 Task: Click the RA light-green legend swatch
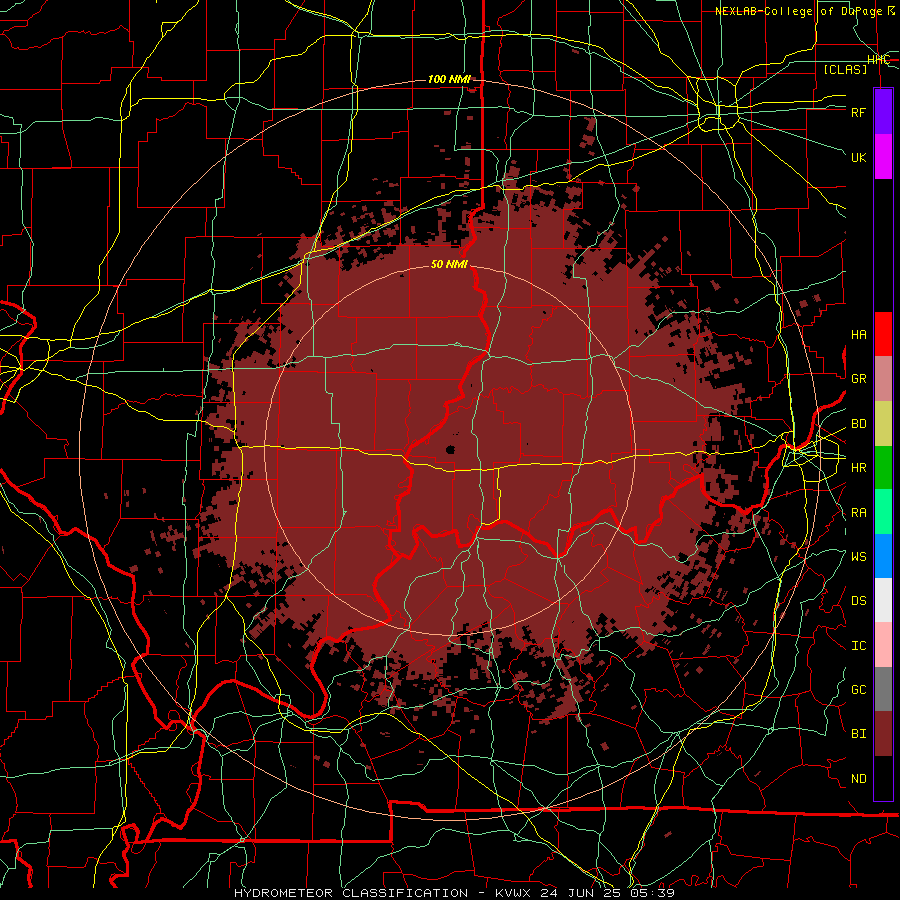883,512
